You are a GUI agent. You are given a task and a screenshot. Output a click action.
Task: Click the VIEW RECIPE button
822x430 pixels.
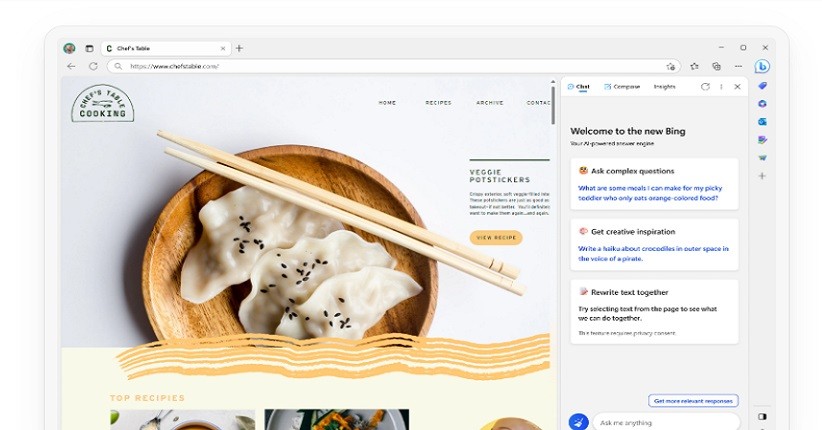pyautogui.click(x=496, y=238)
